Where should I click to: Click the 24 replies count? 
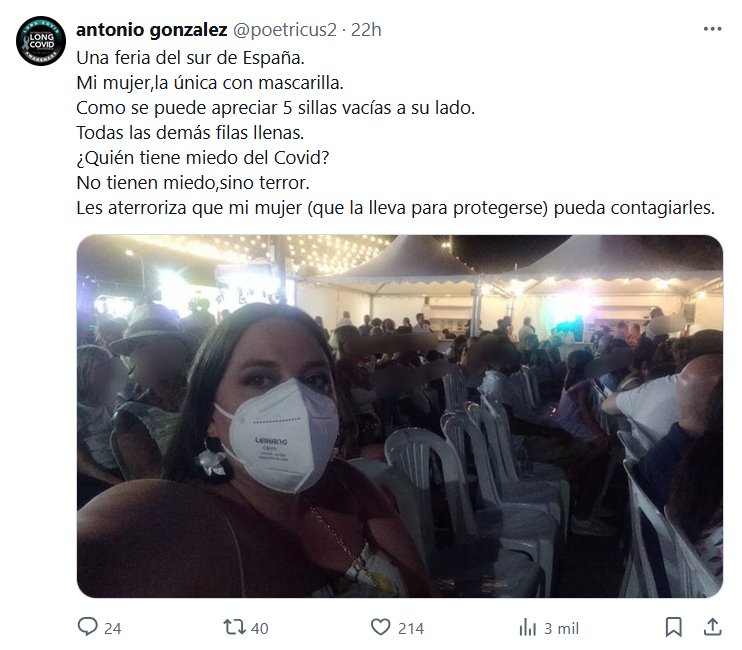coord(113,628)
